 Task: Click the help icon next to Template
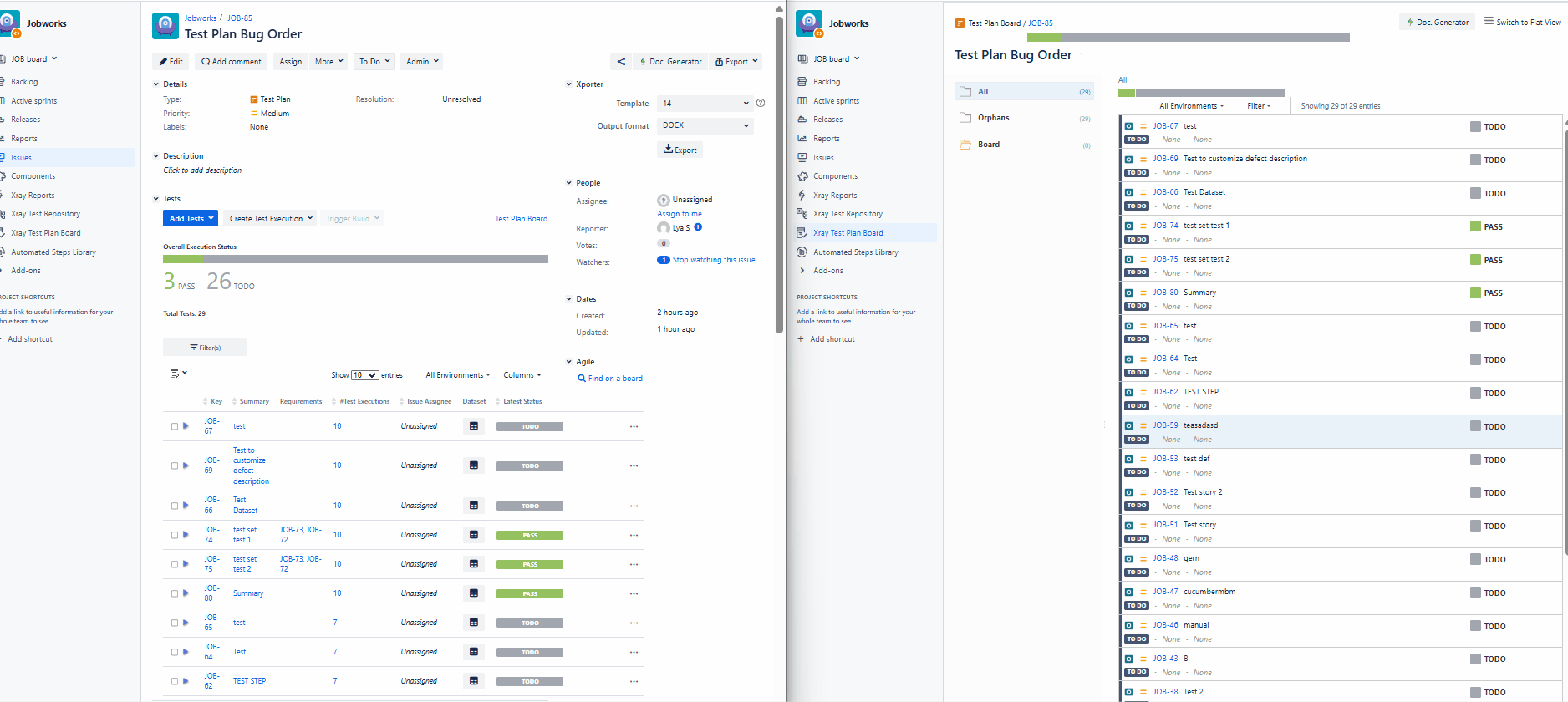point(761,103)
